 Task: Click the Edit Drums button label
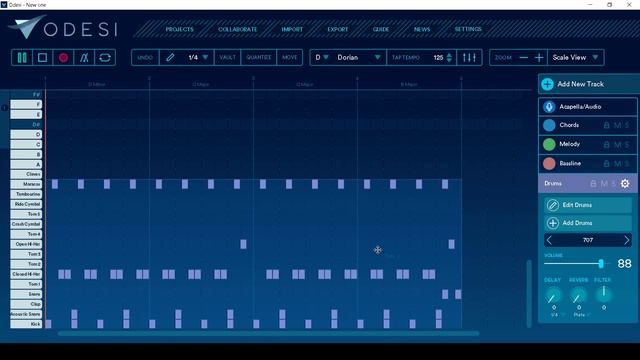tap(577, 205)
